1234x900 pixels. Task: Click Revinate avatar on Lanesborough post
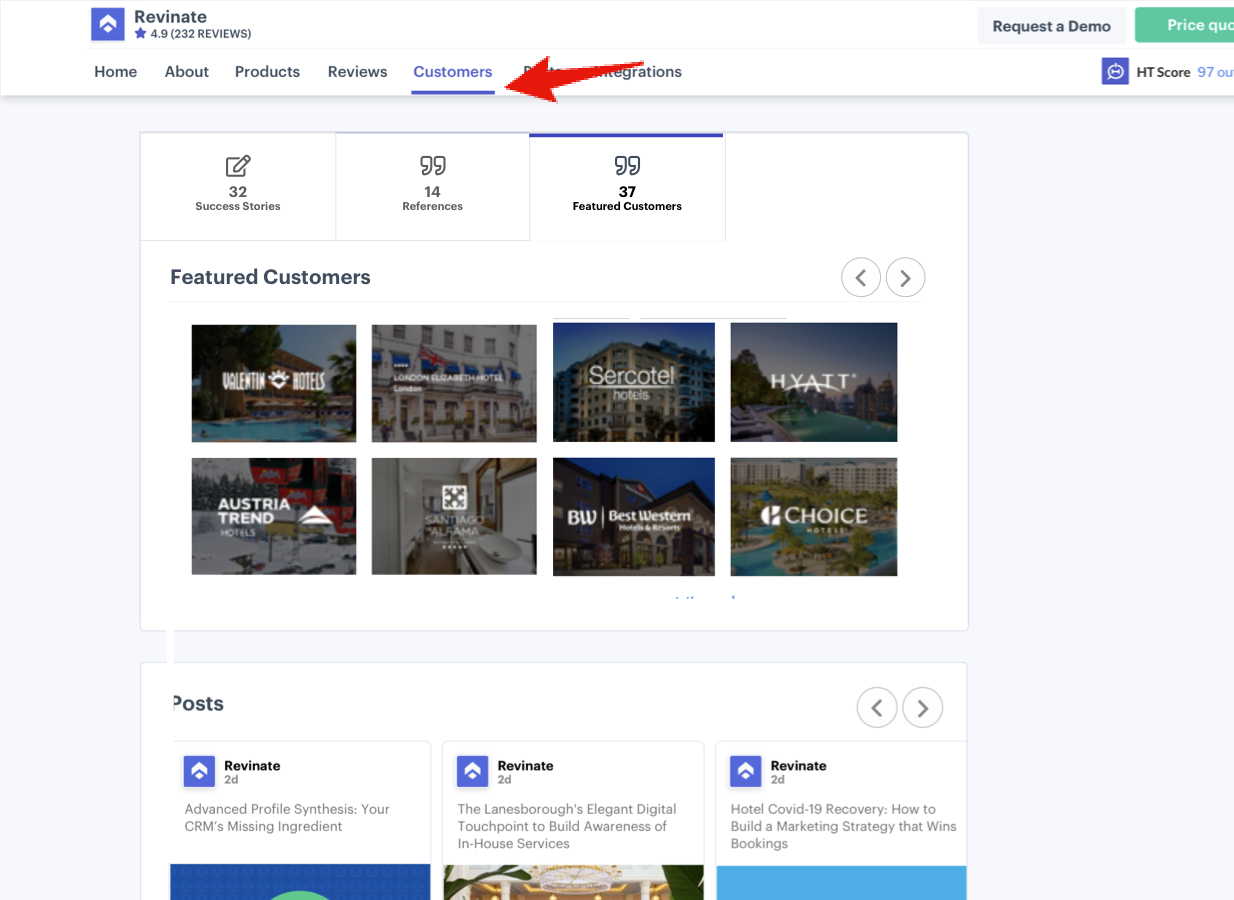pyautogui.click(x=472, y=771)
